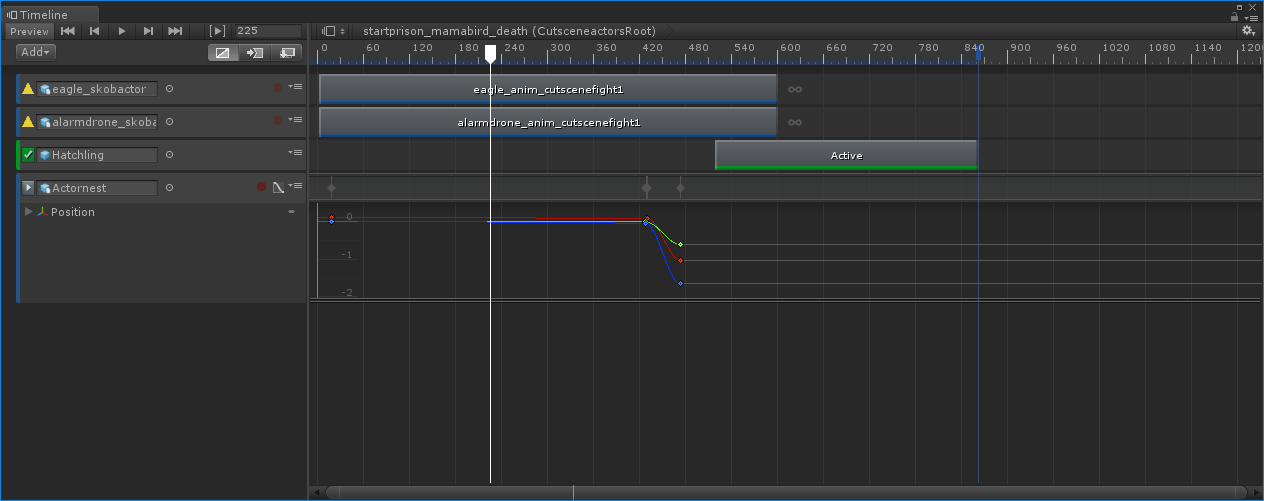The image size is (1264, 501).
Task: Open the timeline sequence selector dropdown
Action: click(x=334, y=31)
